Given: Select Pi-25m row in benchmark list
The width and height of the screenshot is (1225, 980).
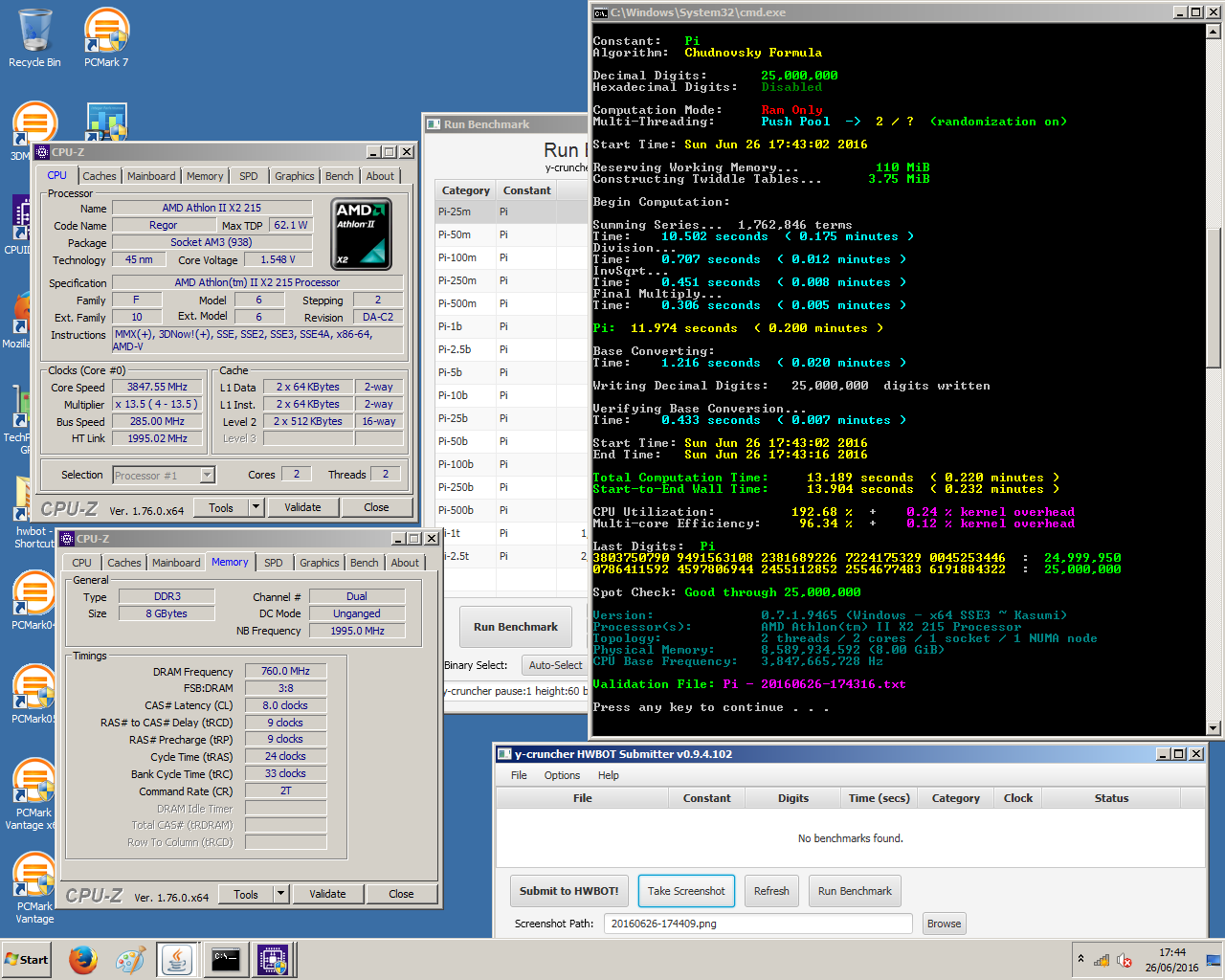Looking at the screenshot, I should [x=511, y=212].
